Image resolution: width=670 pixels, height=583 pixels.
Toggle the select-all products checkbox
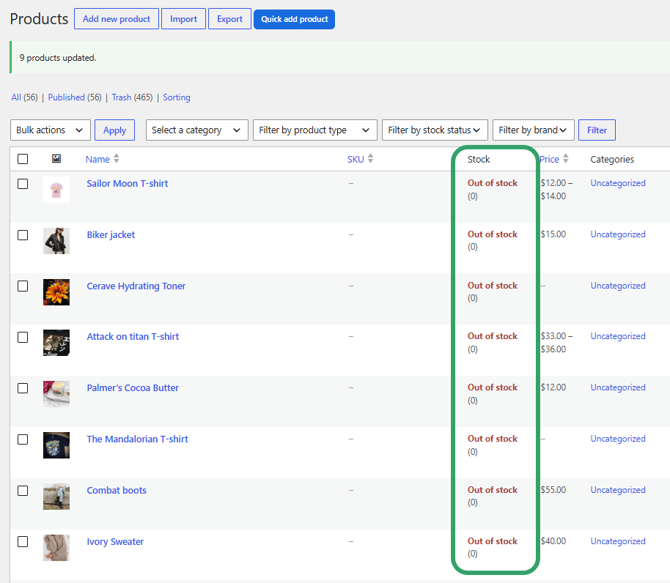[x=23, y=159]
